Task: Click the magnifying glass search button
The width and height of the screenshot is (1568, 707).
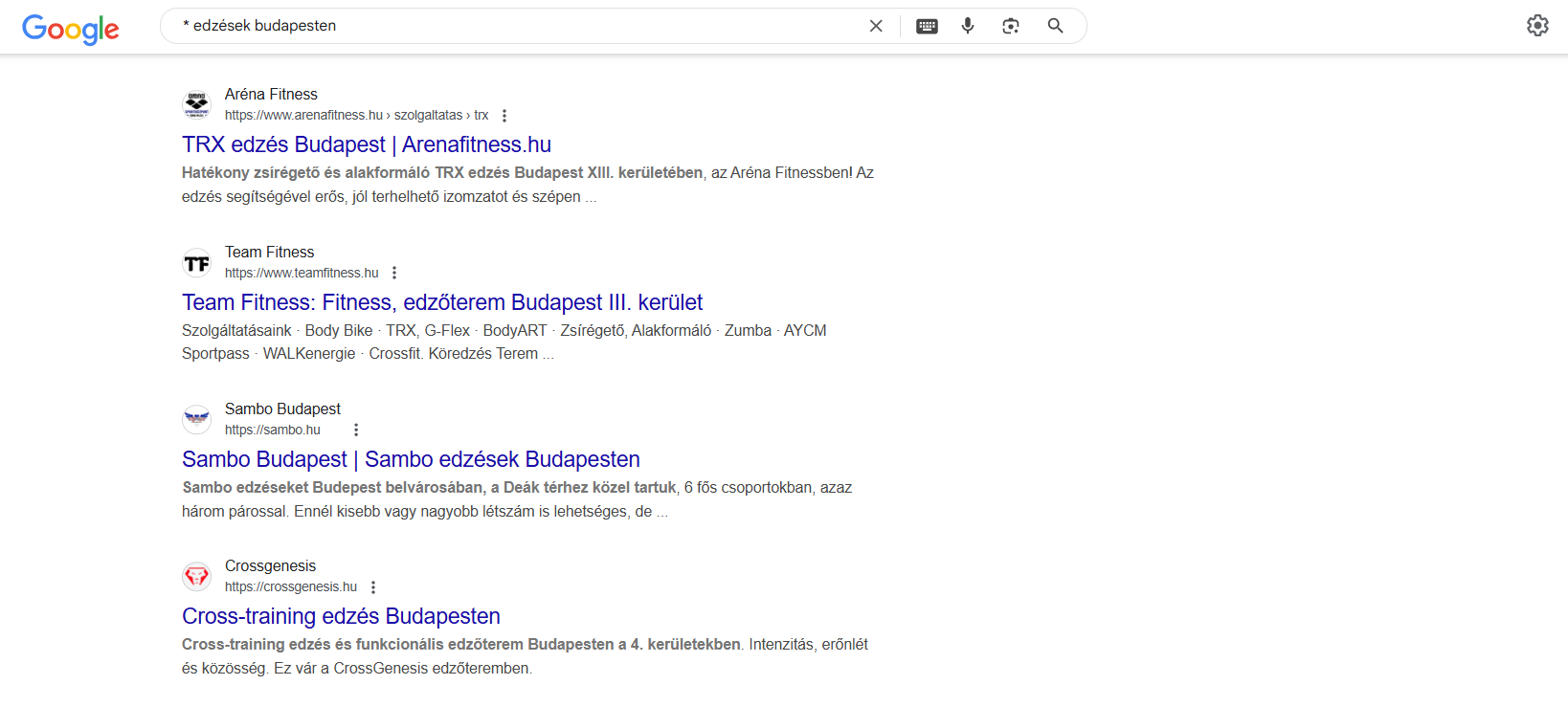Action: point(1055,26)
